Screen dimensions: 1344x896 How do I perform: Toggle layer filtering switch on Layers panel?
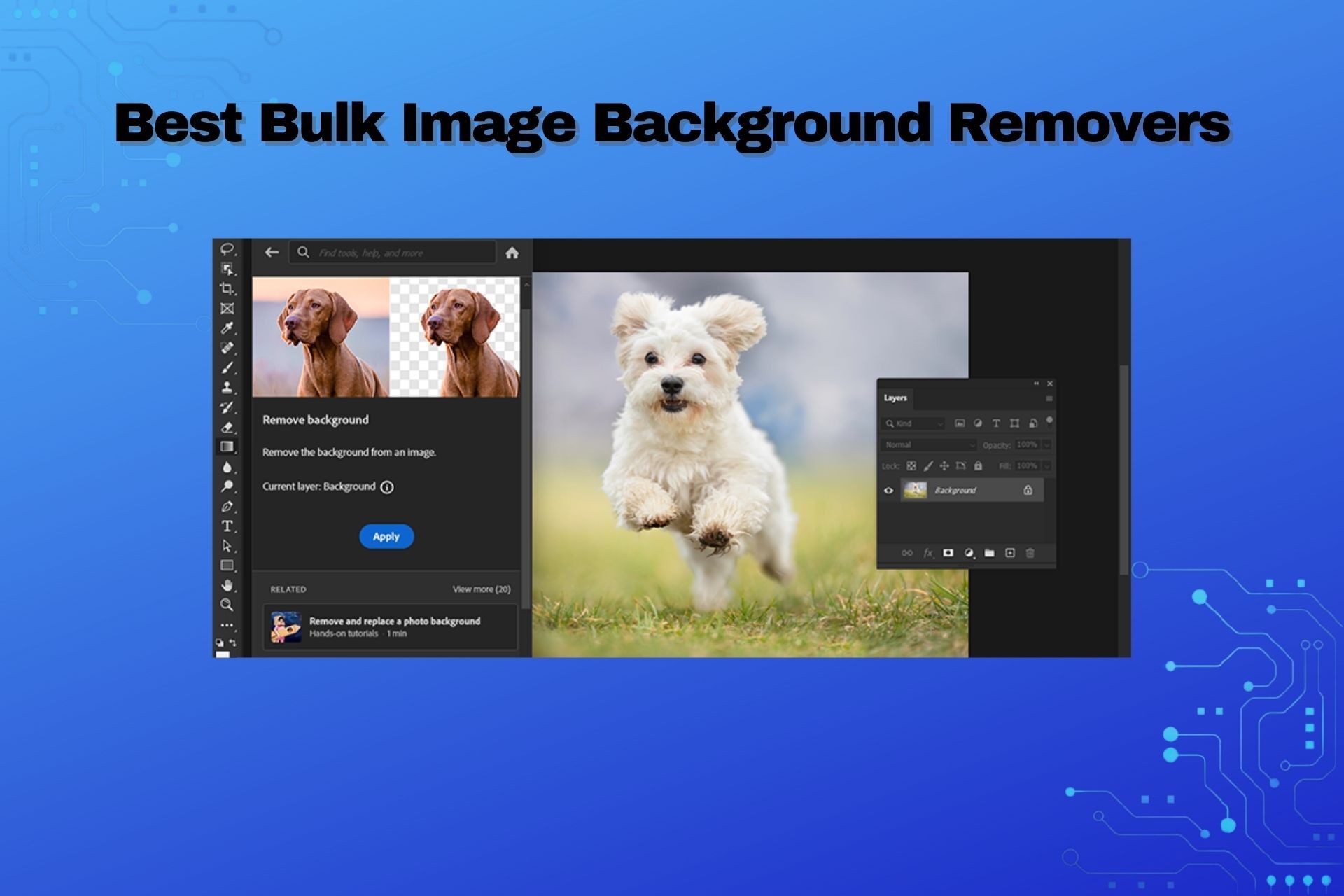[x=1049, y=421]
